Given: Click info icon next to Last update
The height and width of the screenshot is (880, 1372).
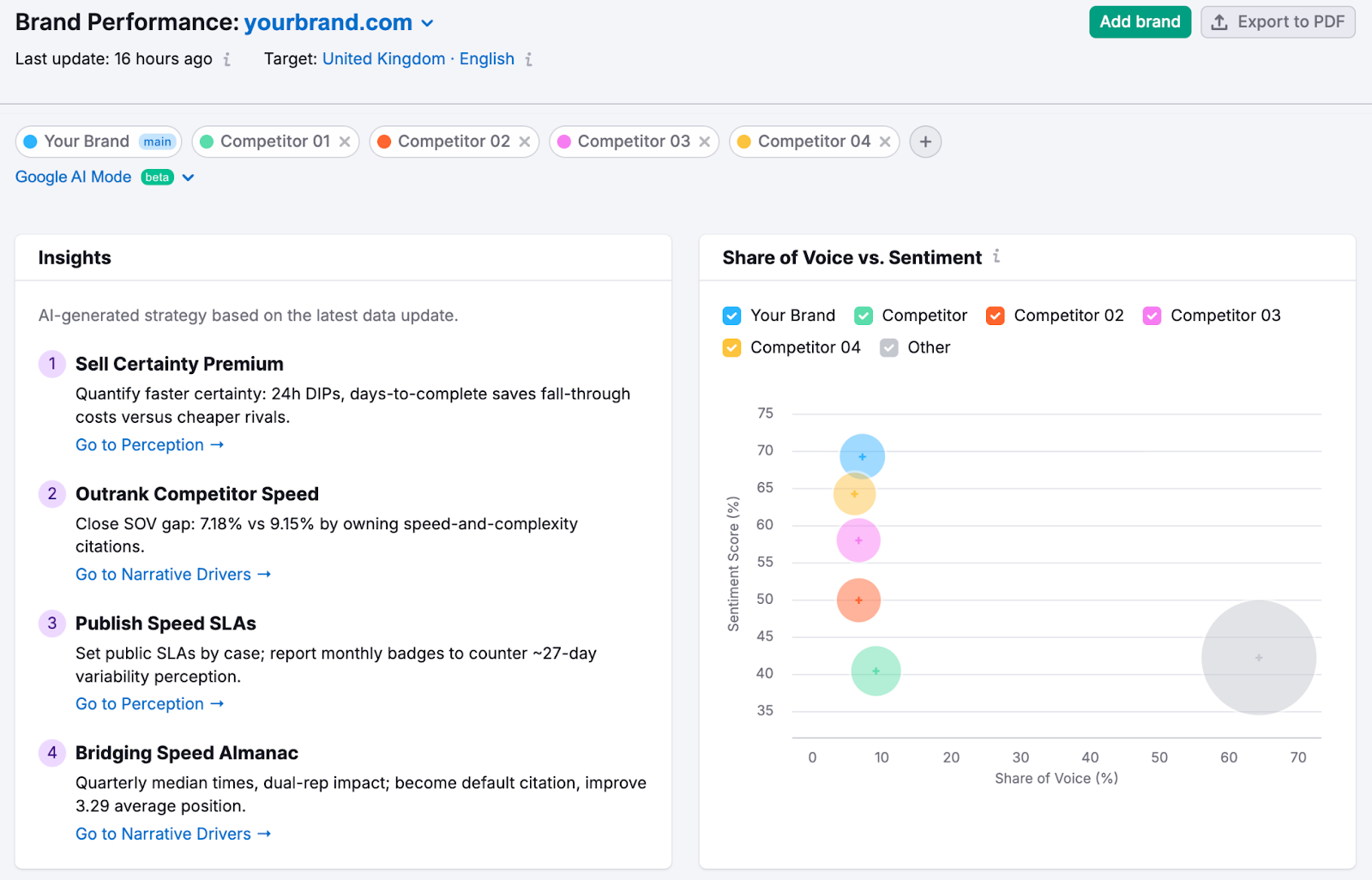Looking at the screenshot, I should click(227, 59).
